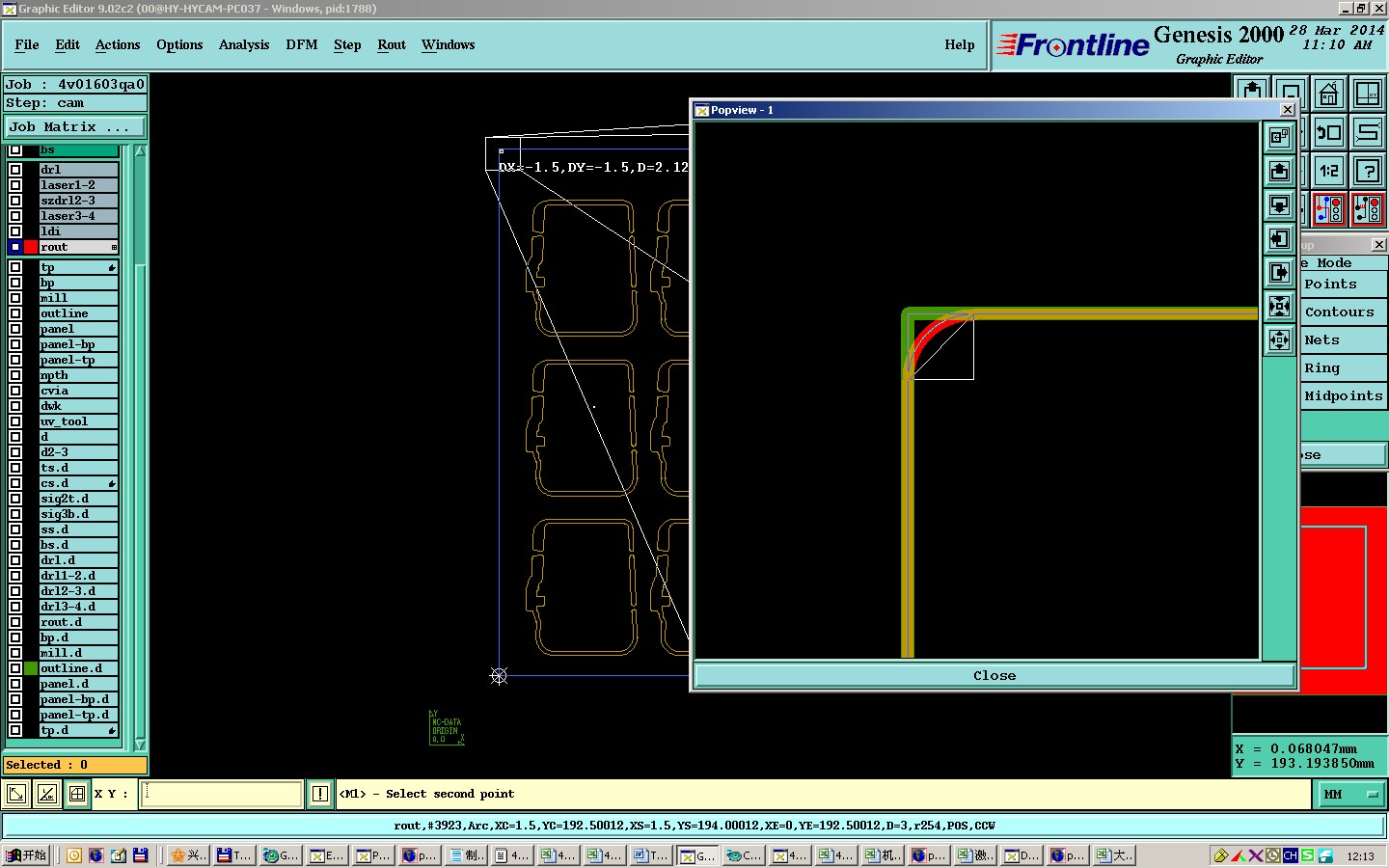The height and width of the screenshot is (868, 1389).
Task: Select the uv_tool layer row
Action: [x=78, y=421]
